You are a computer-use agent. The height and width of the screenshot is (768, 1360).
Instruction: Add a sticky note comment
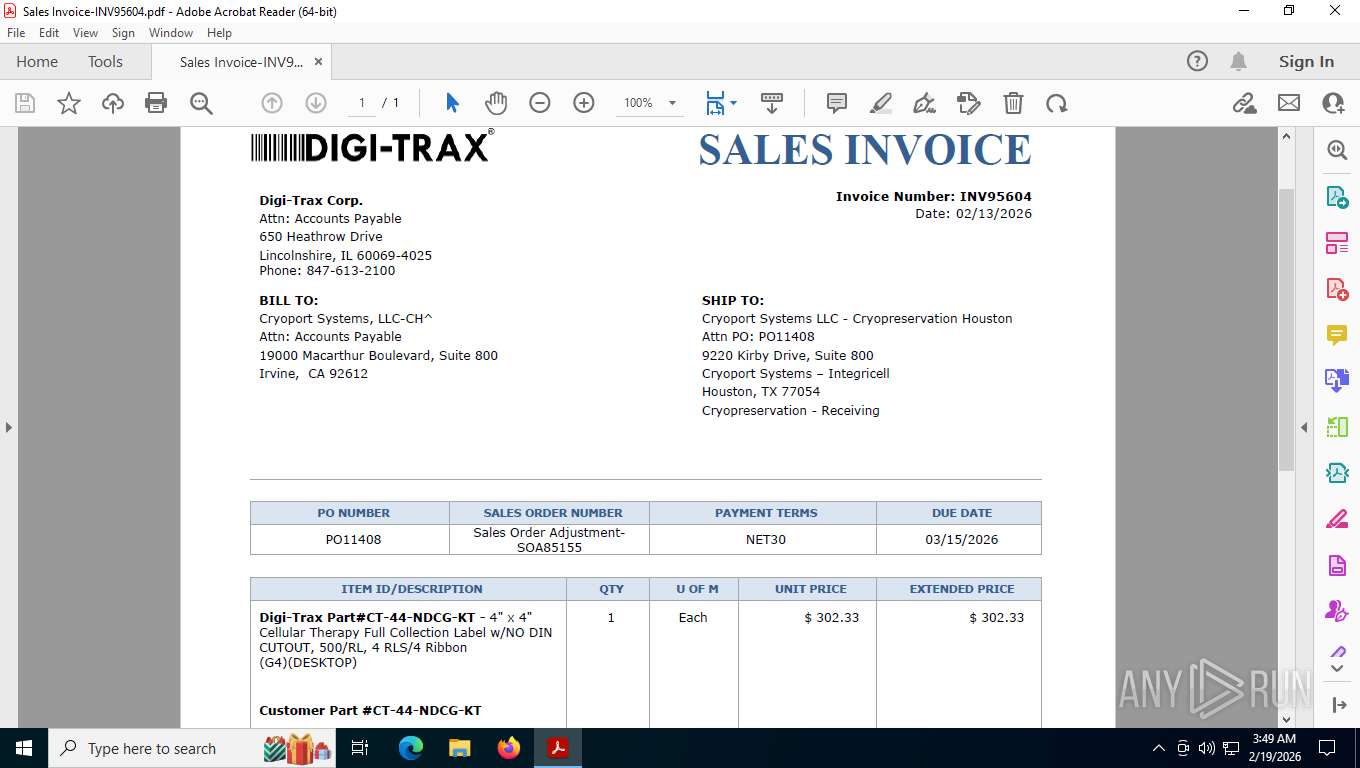(x=837, y=103)
